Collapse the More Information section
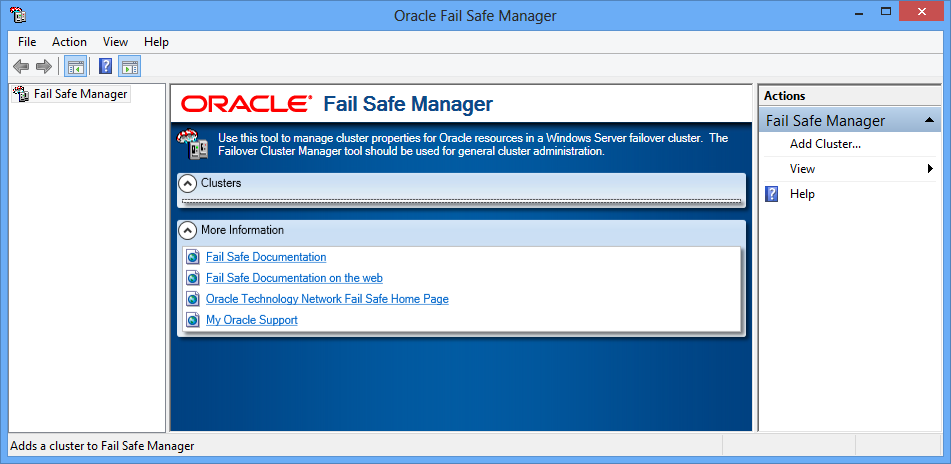 tap(189, 230)
